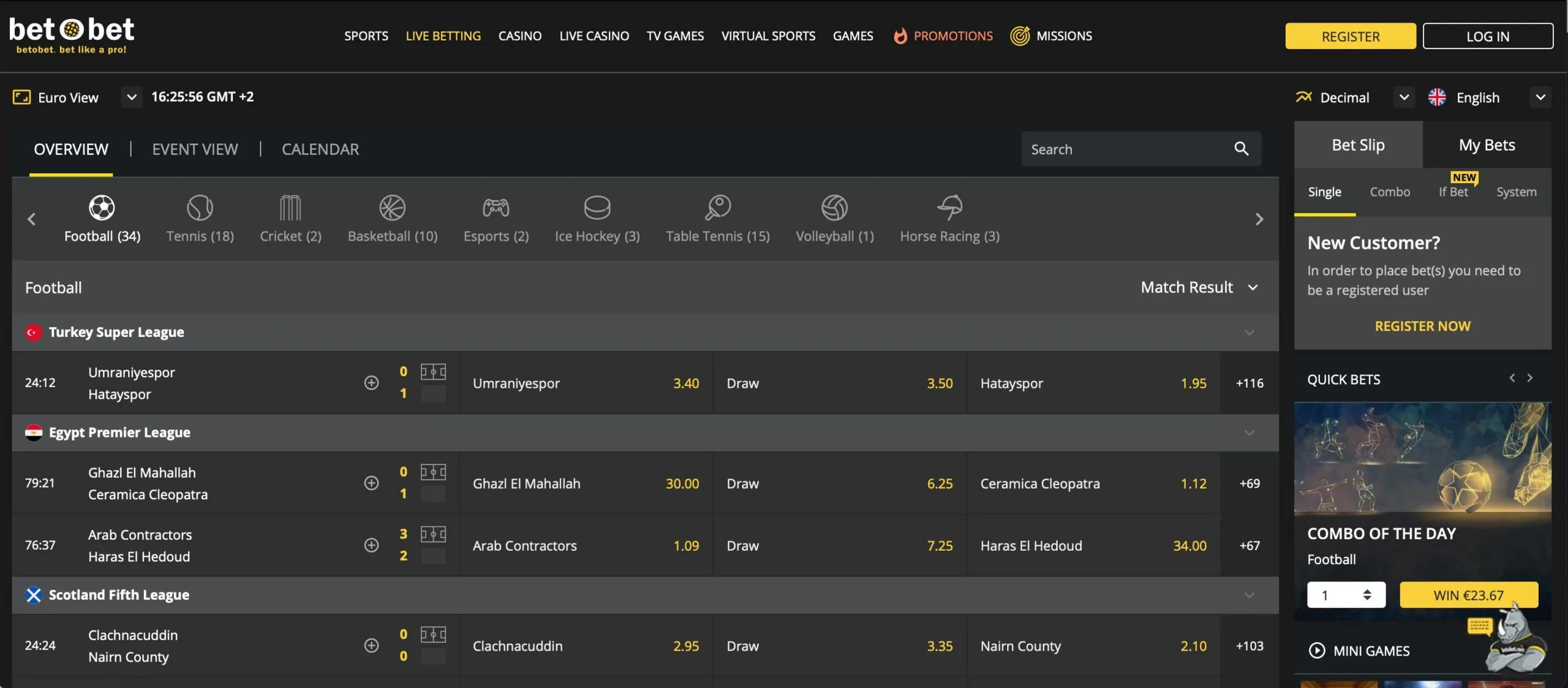Viewport: 1568px width, 688px height.
Task: Select the Ice Hockey puck icon
Action: 597,208
